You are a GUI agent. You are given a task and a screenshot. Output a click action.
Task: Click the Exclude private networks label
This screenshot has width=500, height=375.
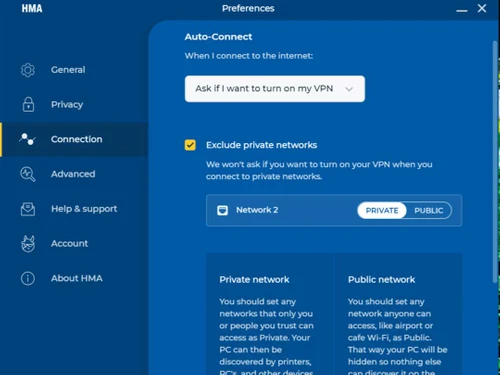(261, 145)
